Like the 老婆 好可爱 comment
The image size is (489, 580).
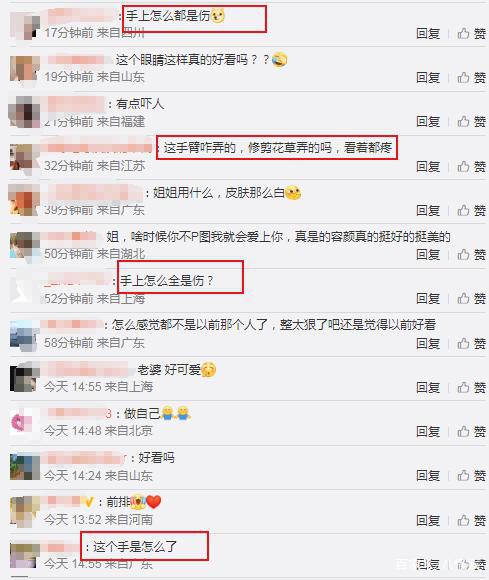pyautogui.click(x=471, y=387)
